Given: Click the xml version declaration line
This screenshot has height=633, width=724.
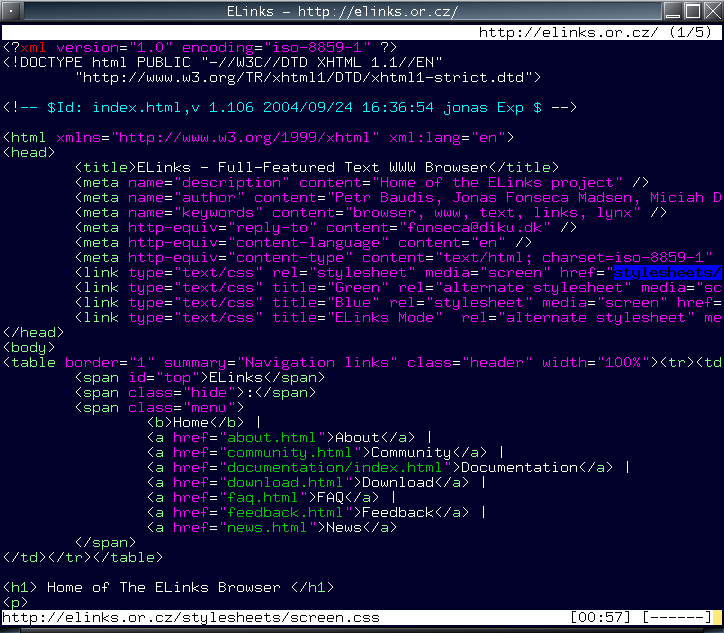Looking at the screenshot, I should pyautogui.click(x=200, y=48).
